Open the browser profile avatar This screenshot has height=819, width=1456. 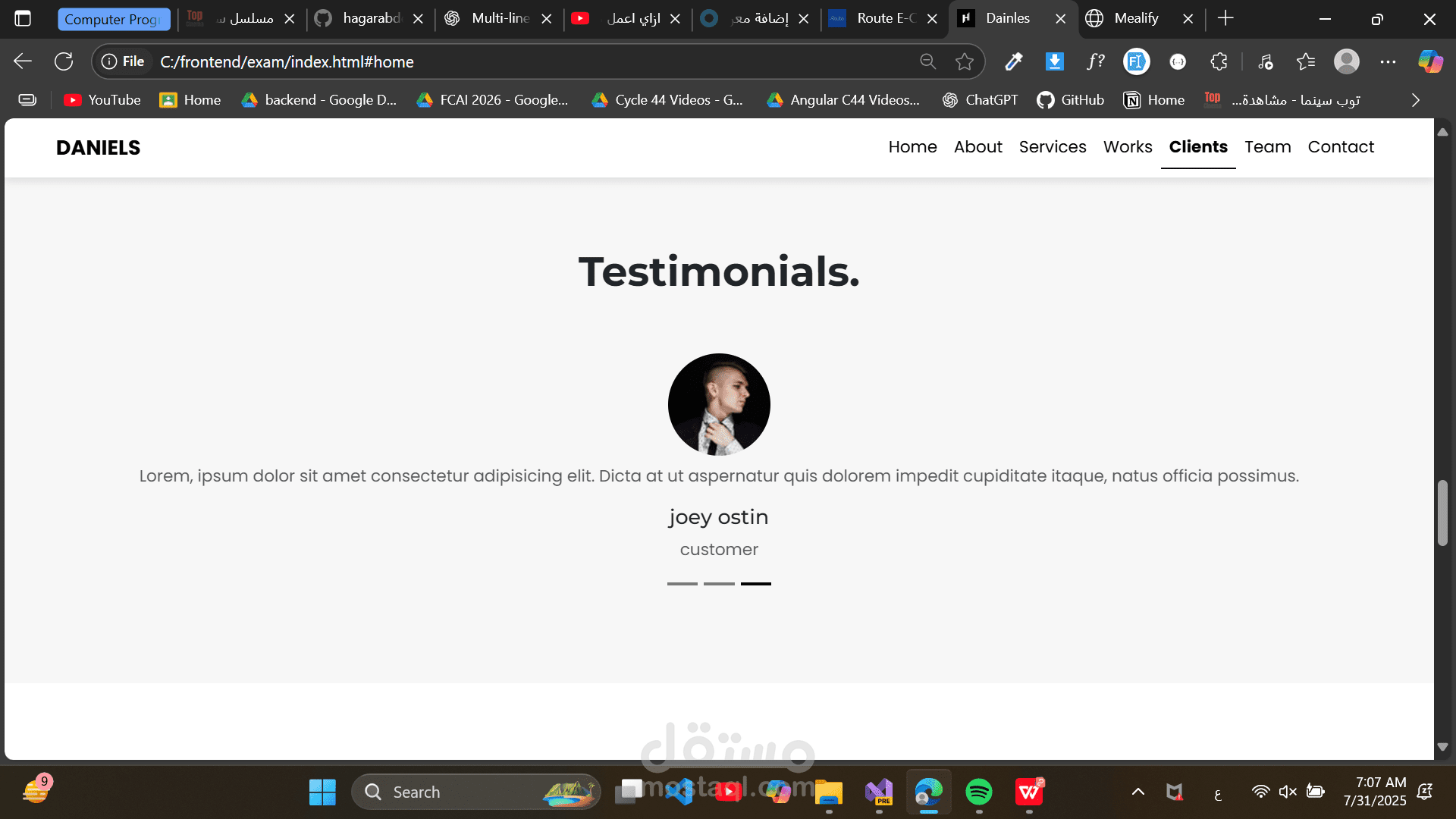point(1347,61)
